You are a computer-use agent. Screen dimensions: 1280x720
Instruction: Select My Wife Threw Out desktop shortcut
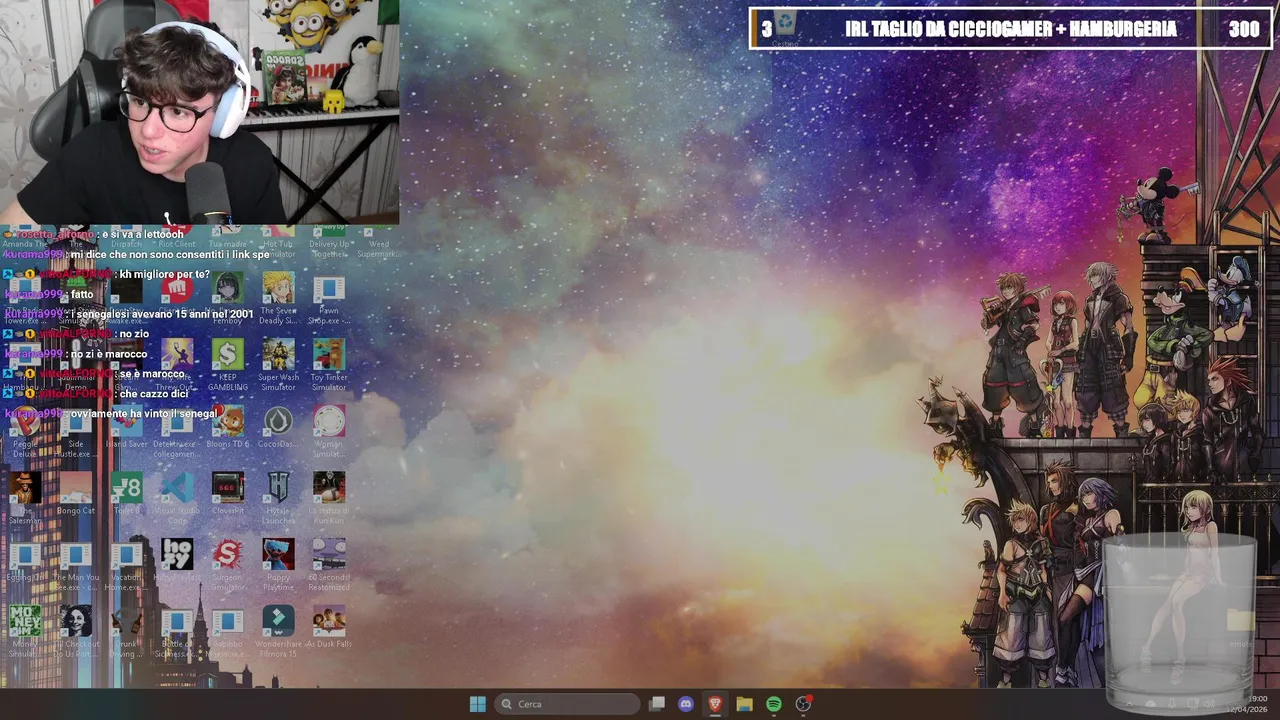pos(177,366)
